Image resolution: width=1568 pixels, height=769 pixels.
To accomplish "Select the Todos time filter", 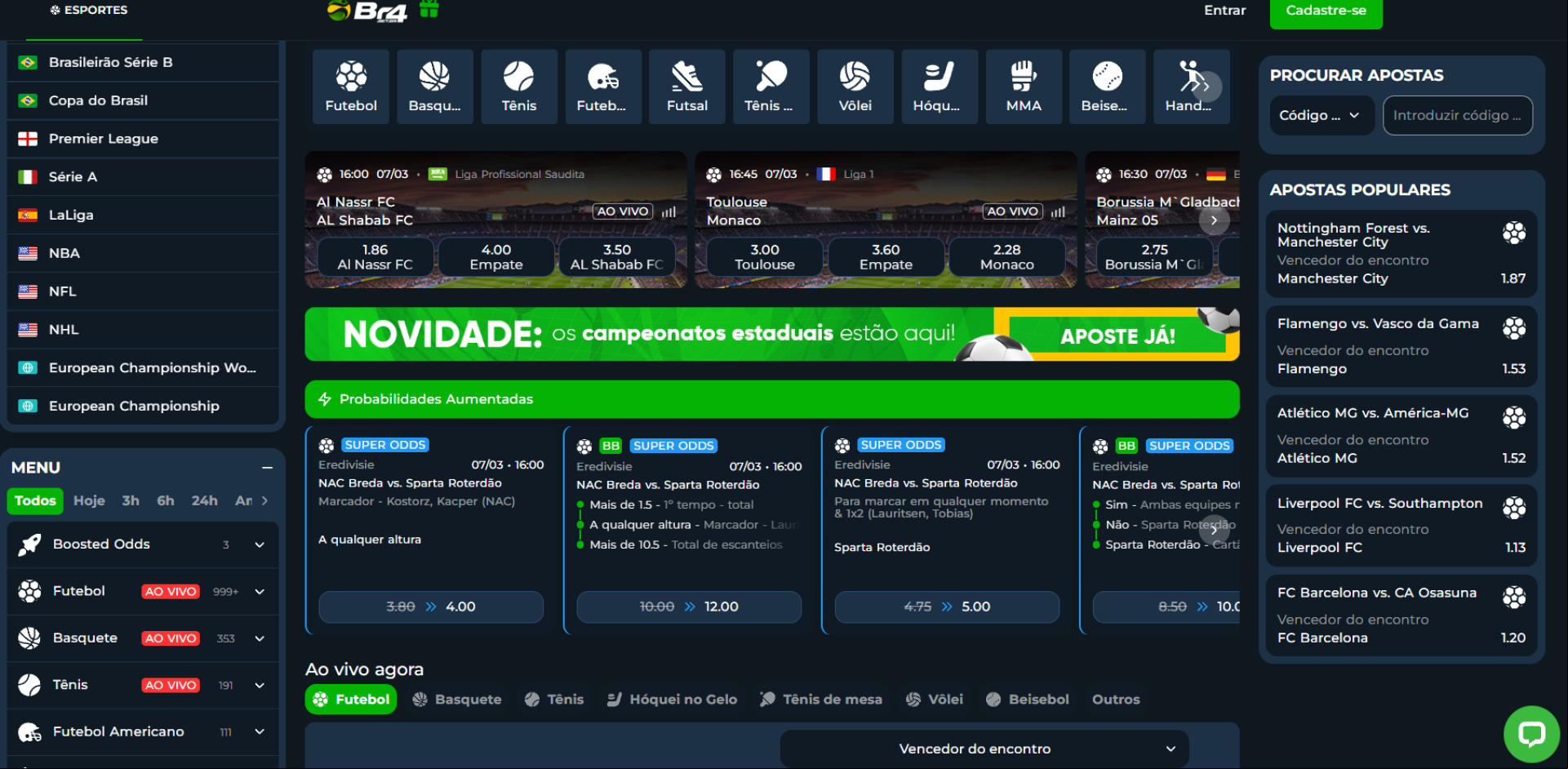I will pyautogui.click(x=35, y=500).
